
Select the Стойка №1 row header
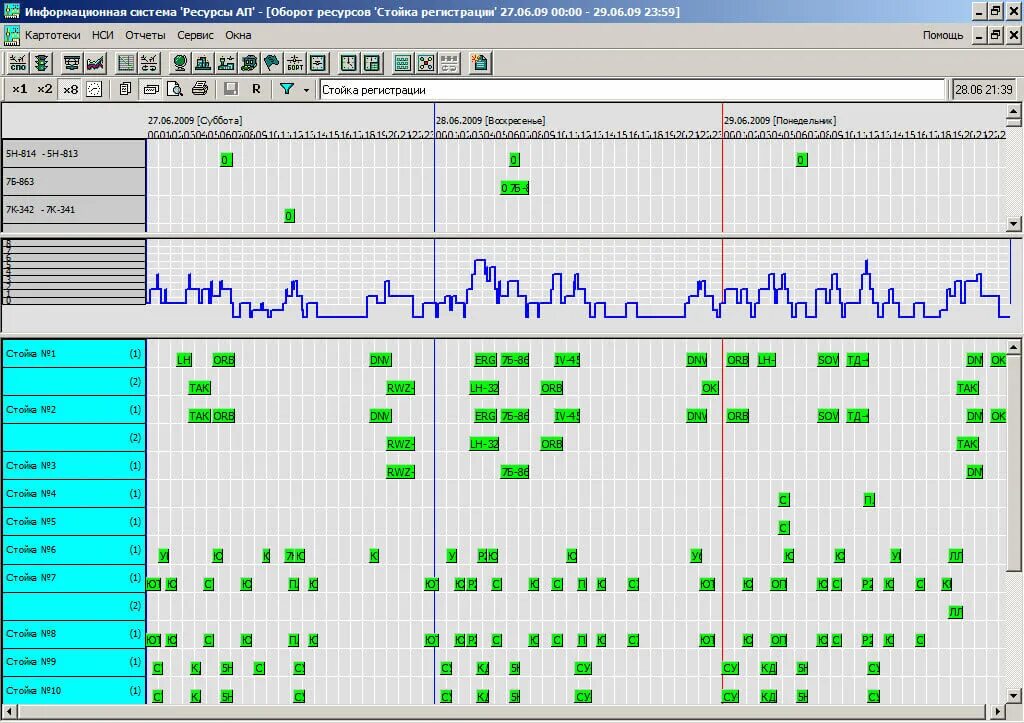74,353
